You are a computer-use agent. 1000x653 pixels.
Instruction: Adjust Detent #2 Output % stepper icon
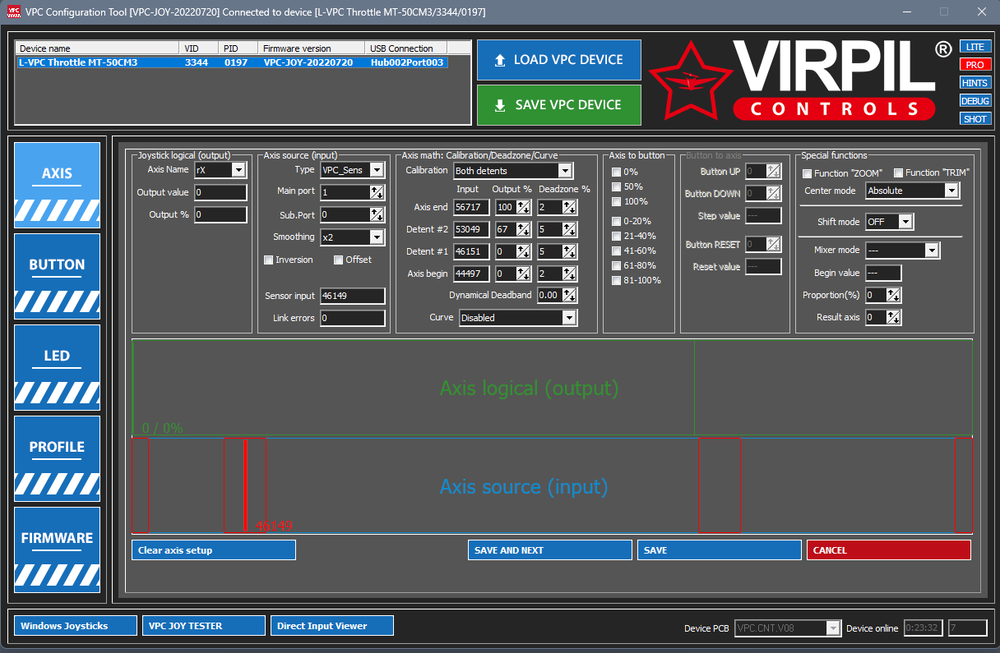(x=524, y=230)
